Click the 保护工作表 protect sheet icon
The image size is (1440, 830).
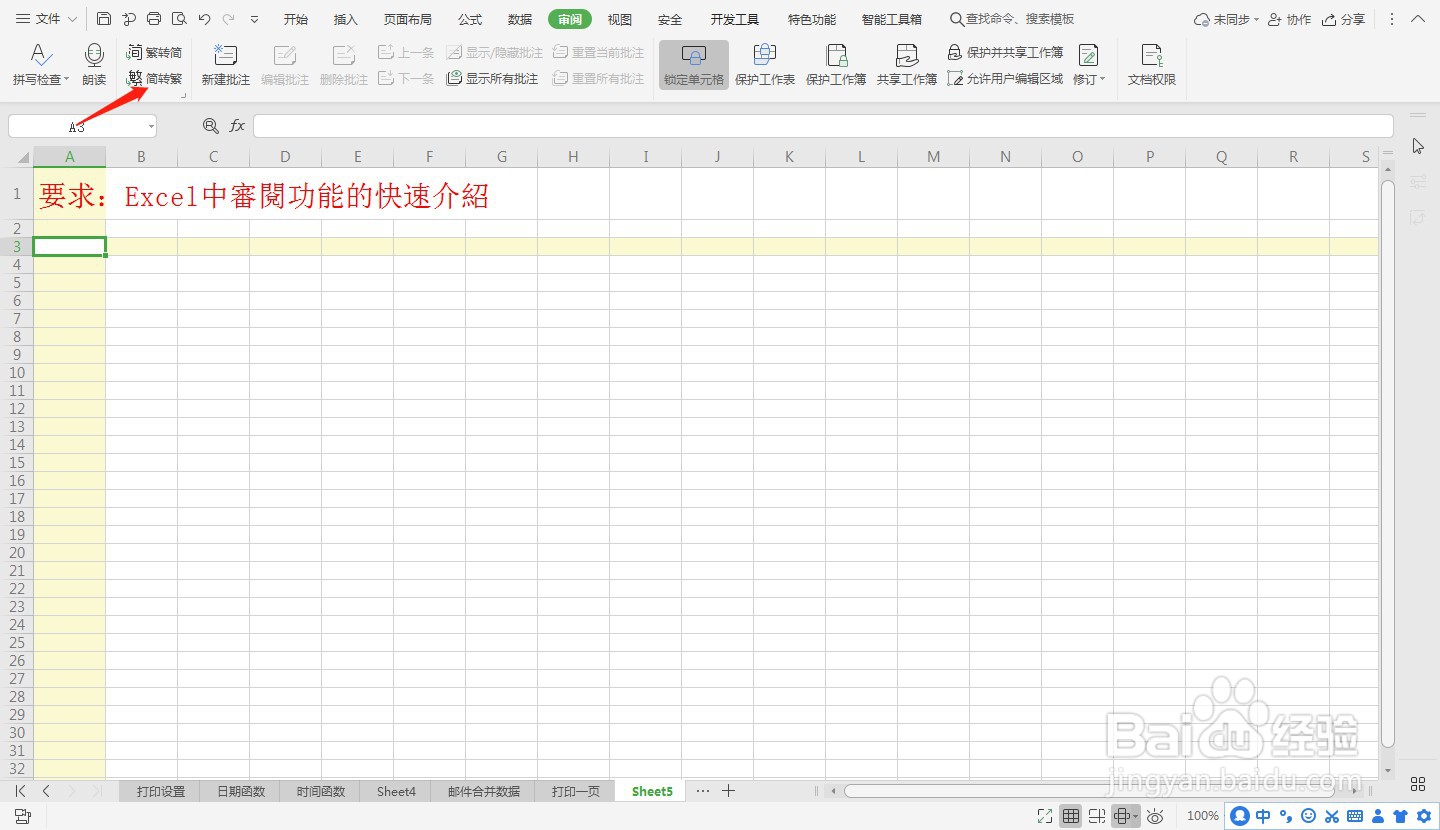(x=765, y=56)
